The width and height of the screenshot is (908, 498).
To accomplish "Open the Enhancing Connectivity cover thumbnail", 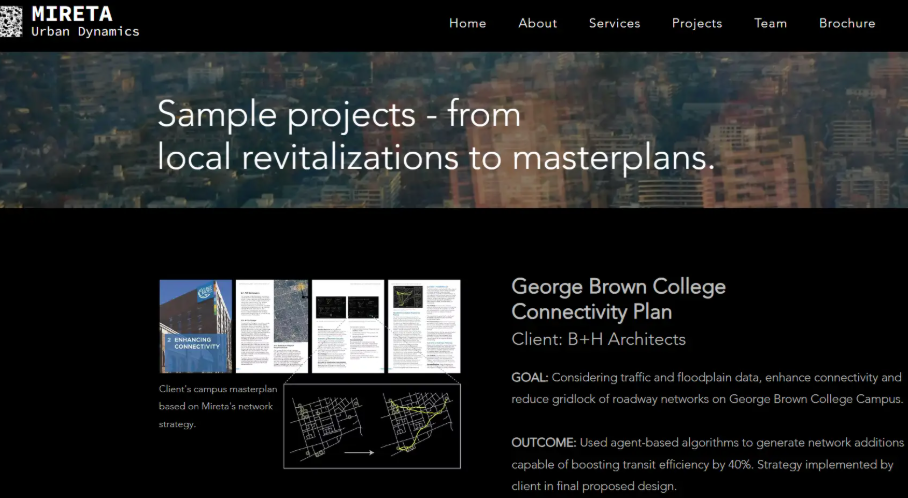I will click(195, 326).
